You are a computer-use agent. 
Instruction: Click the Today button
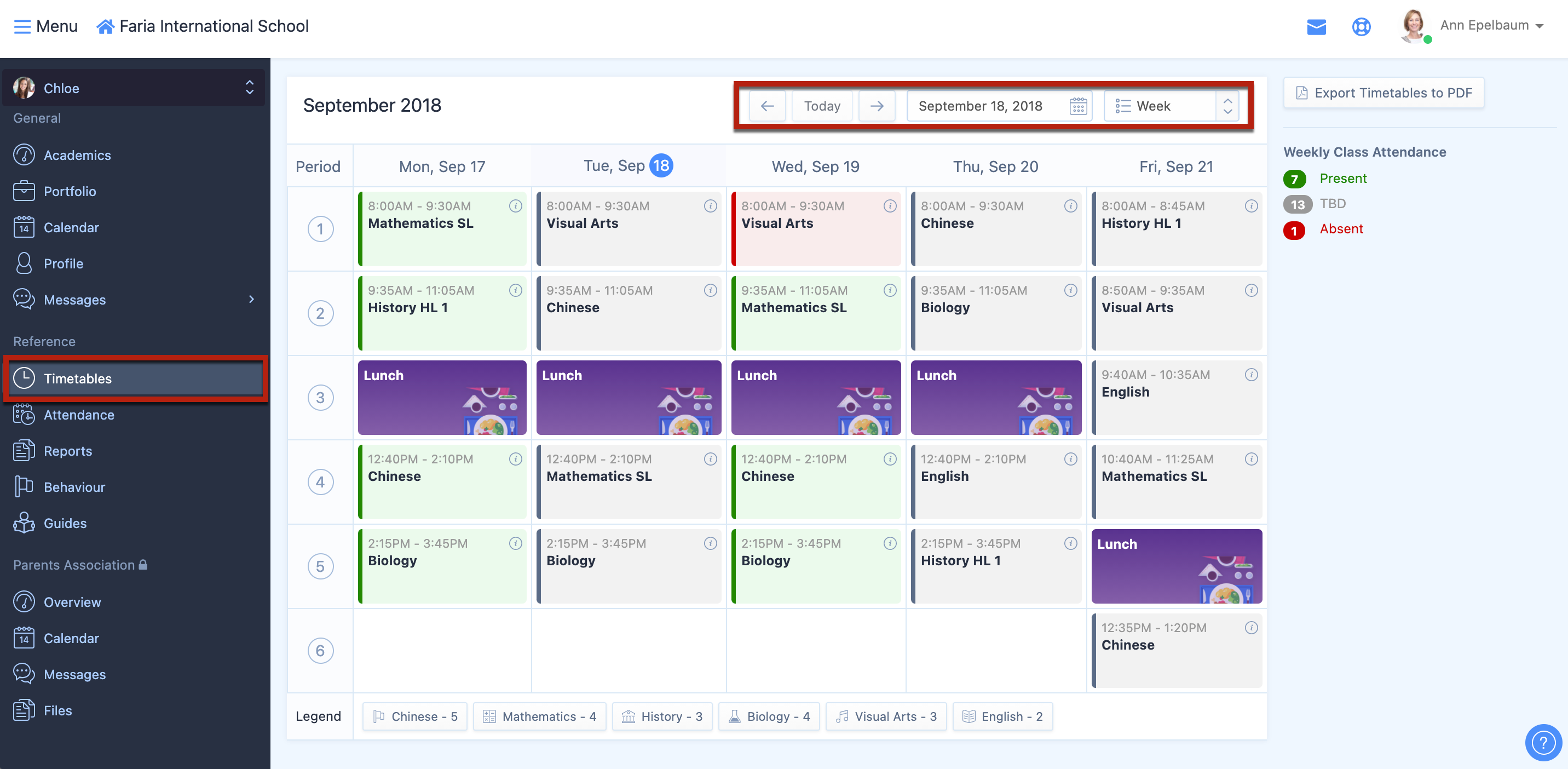tap(822, 106)
